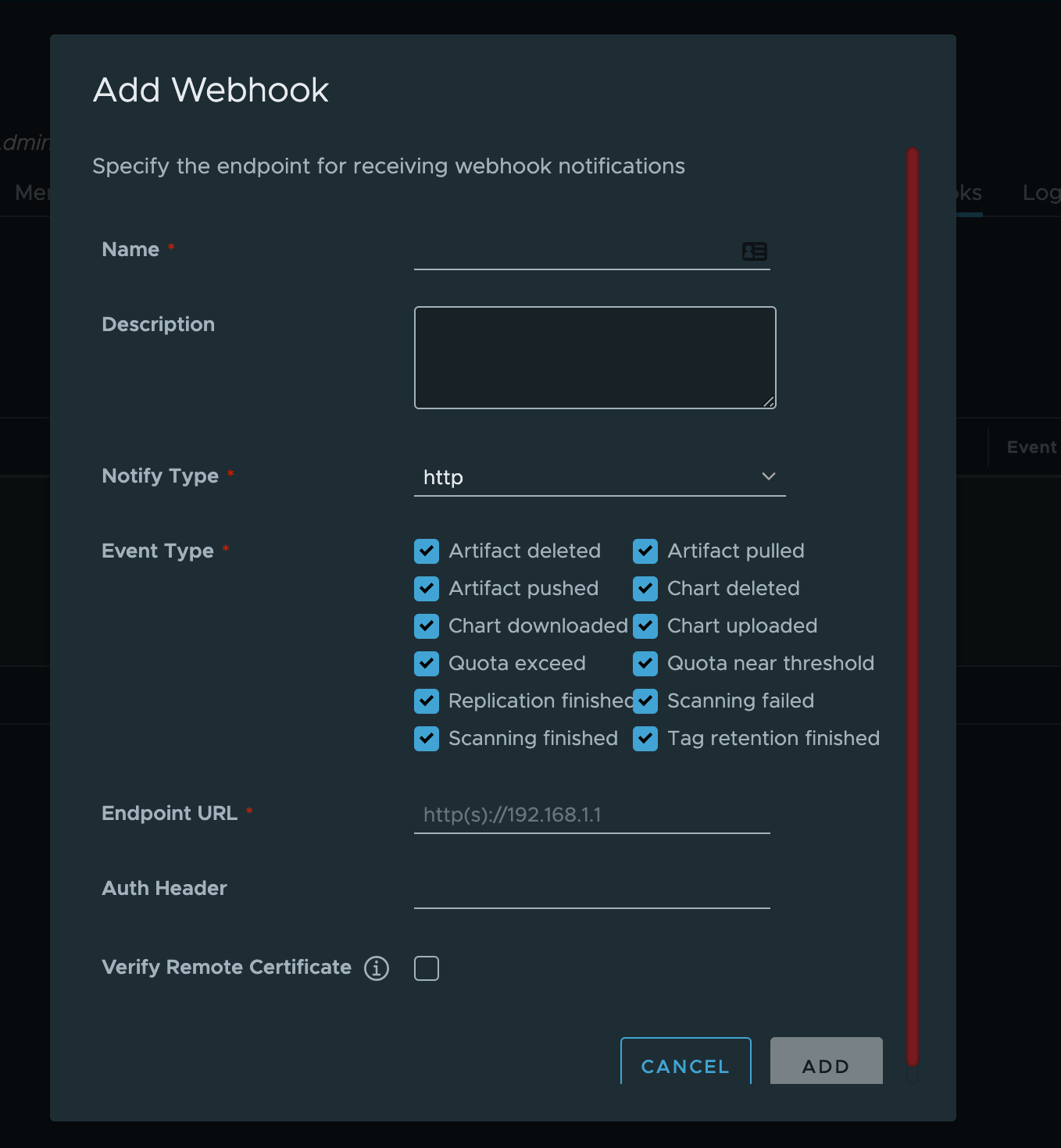Click the Endpoint URL input field
This screenshot has width=1061, height=1148.
click(591, 815)
